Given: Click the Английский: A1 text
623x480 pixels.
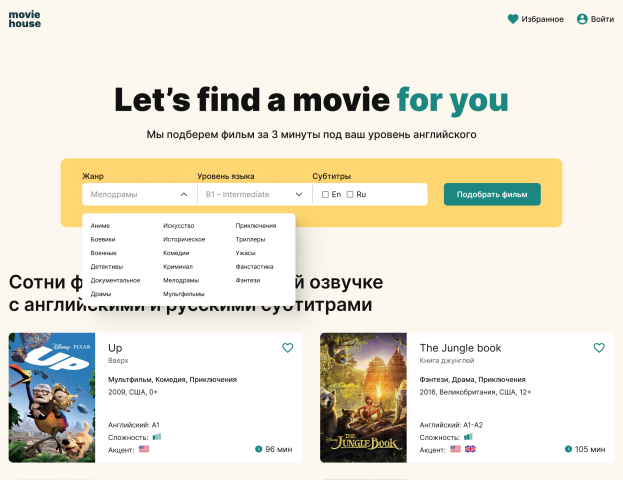Looking at the screenshot, I should pos(134,425).
